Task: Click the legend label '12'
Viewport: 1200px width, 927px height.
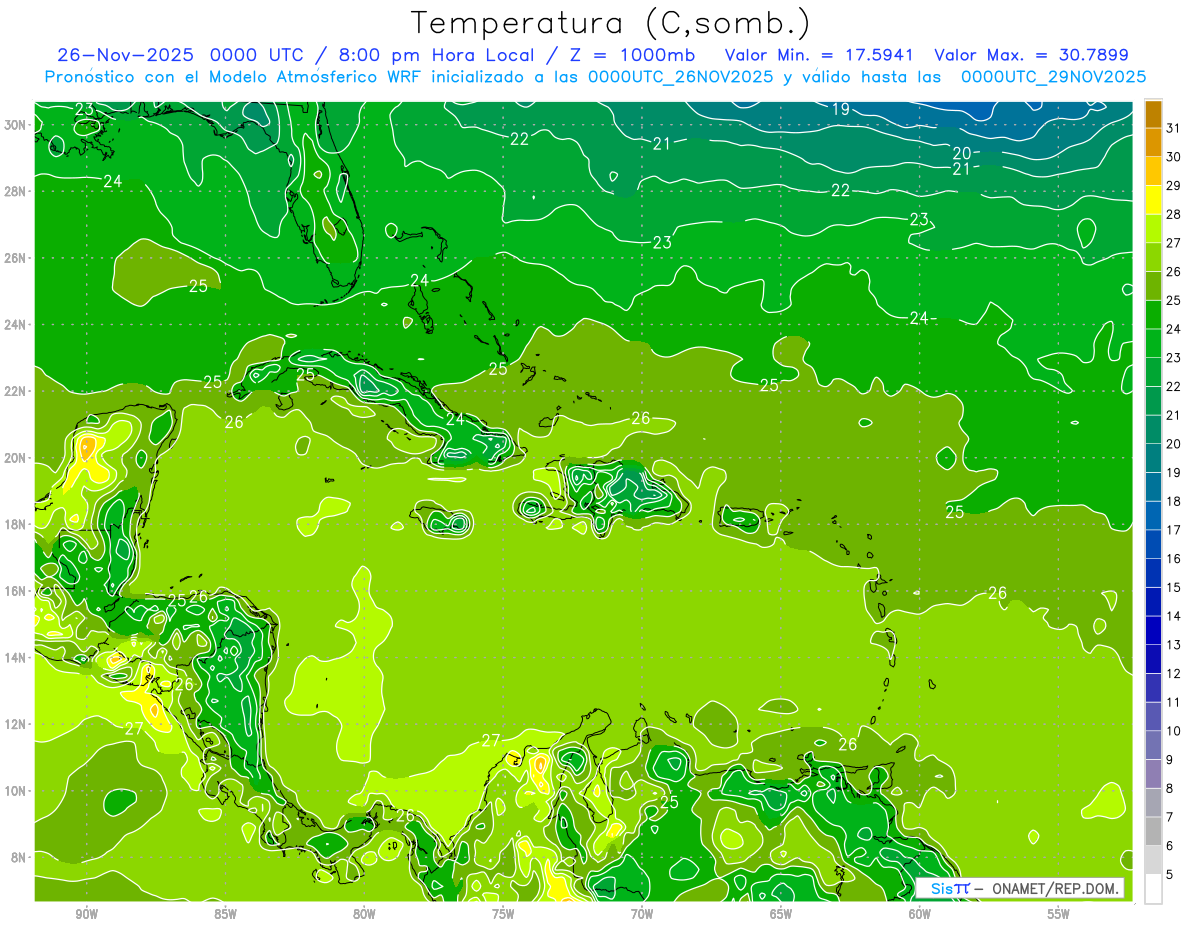Action: pos(1173,673)
